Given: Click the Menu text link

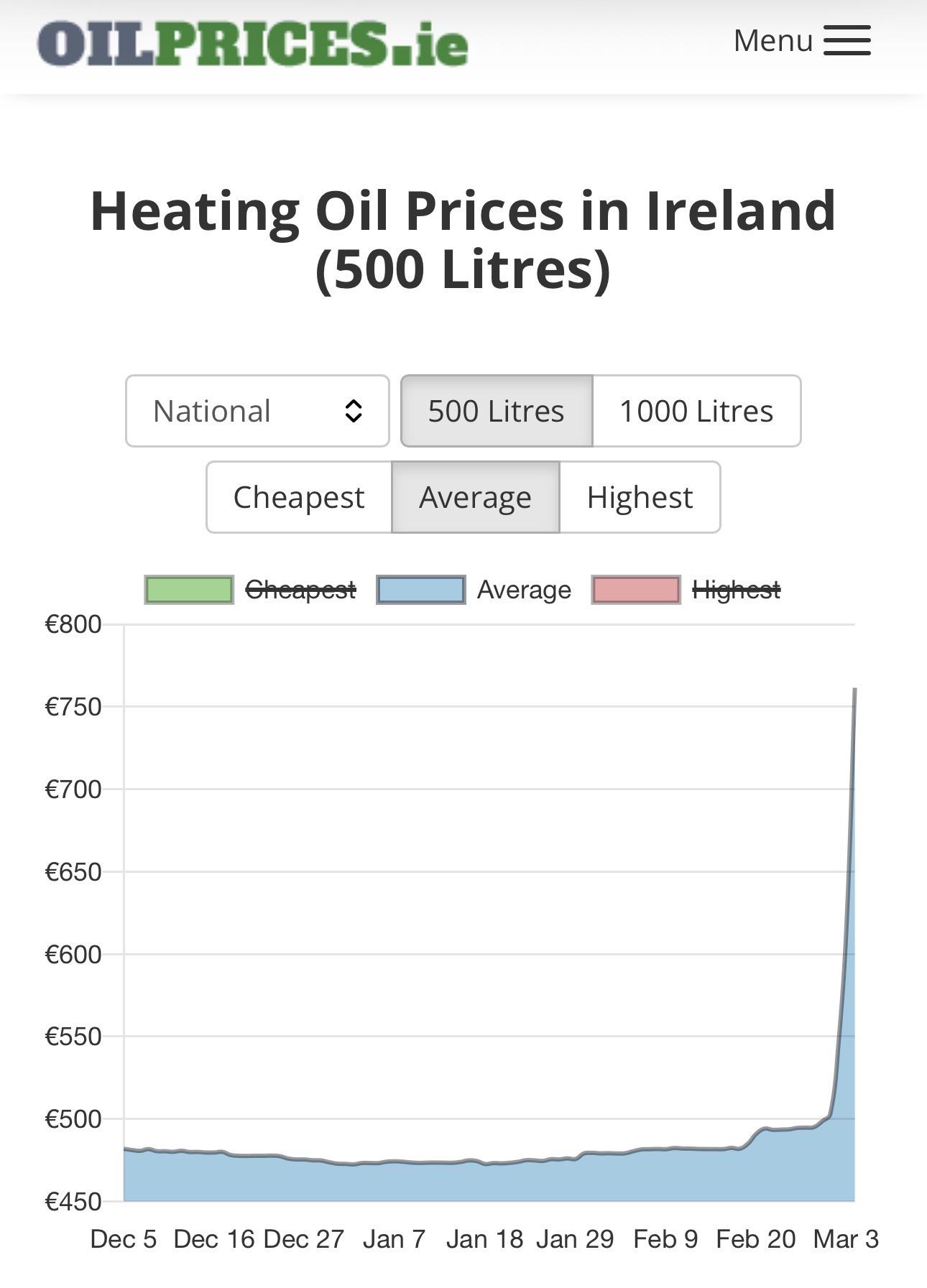Looking at the screenshot, I should (772, 41).
